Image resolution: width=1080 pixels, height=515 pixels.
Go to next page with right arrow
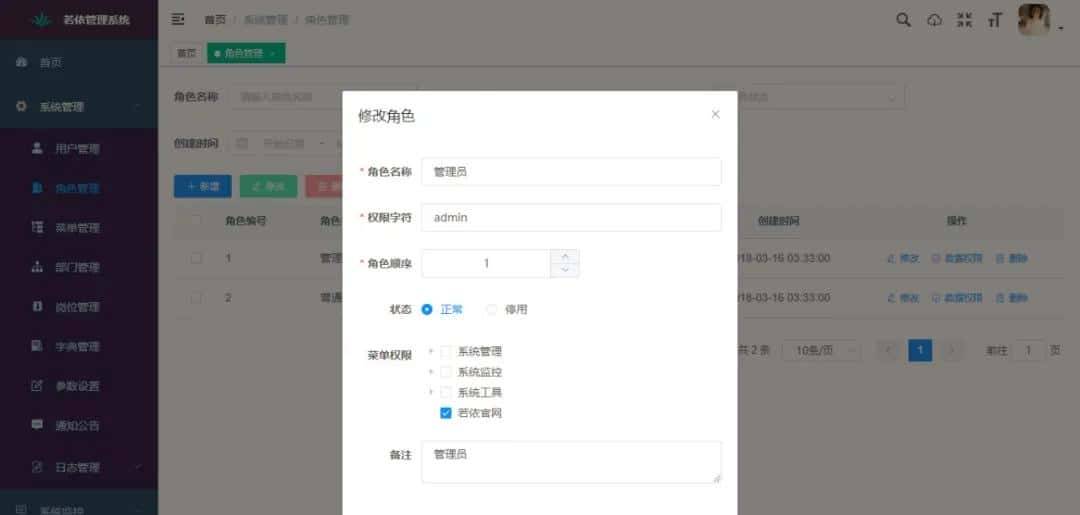(x=952, y=350)
